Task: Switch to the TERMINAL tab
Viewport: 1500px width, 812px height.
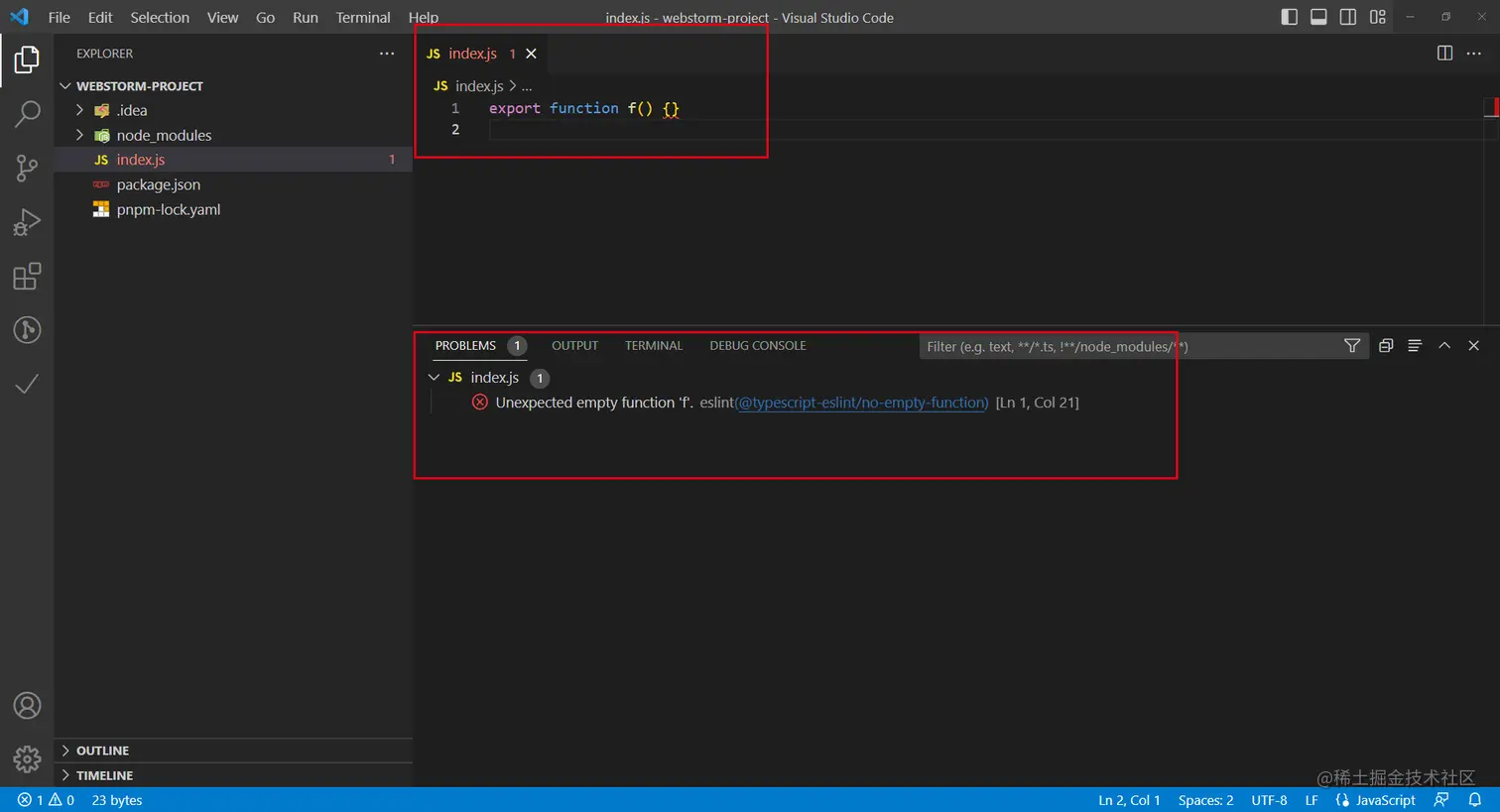Action: click(x=654, y=346)
